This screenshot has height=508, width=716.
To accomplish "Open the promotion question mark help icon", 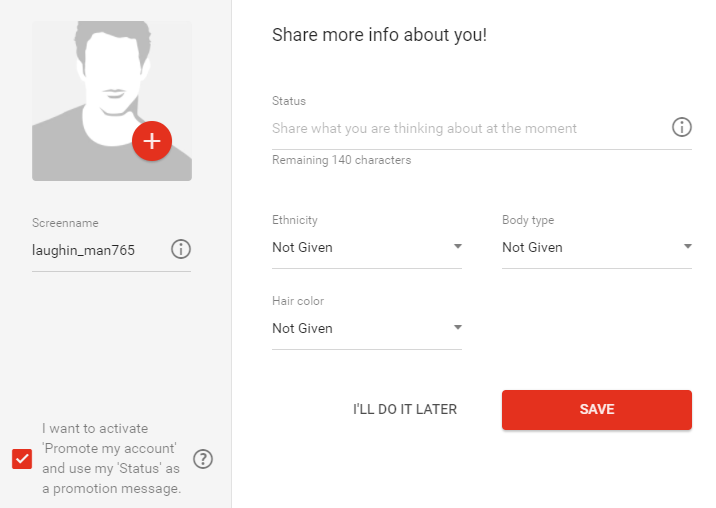I will coord(203,459).
